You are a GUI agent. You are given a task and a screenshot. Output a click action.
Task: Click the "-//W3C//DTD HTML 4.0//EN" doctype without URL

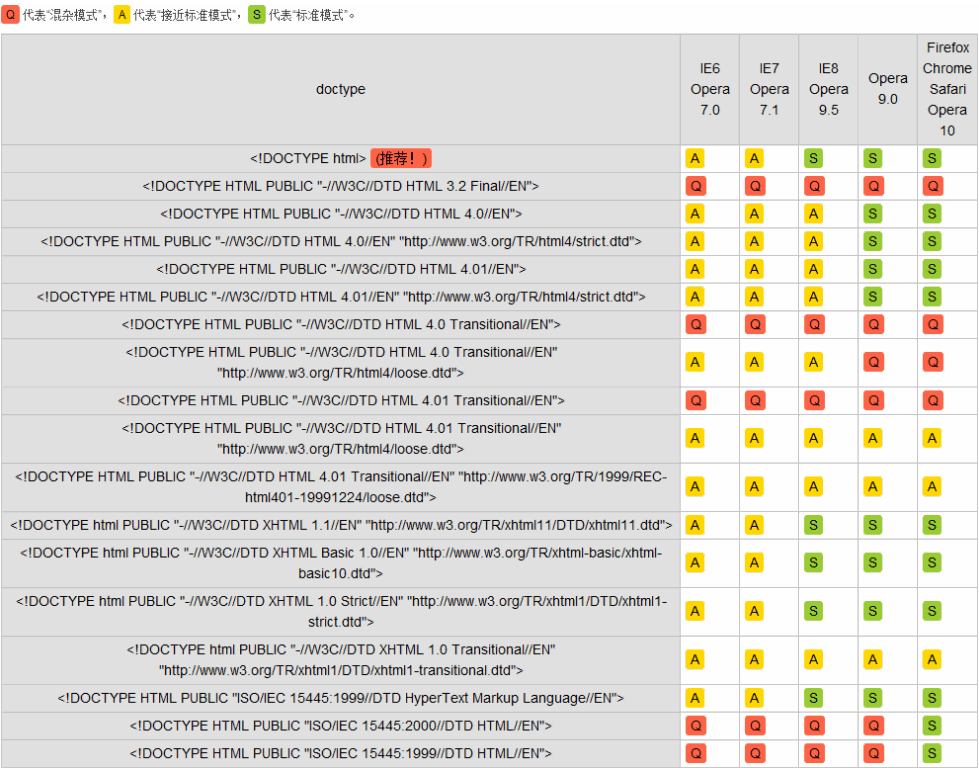341,214
